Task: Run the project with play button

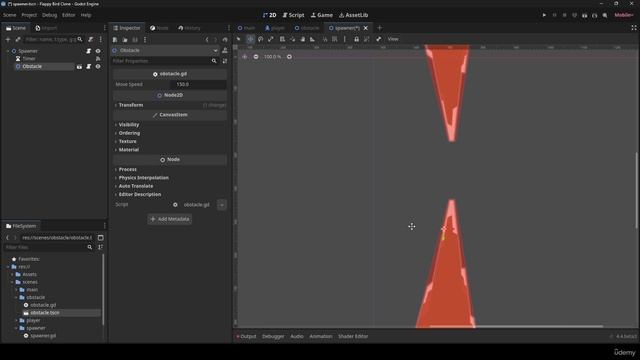Action: coord(544,15)
